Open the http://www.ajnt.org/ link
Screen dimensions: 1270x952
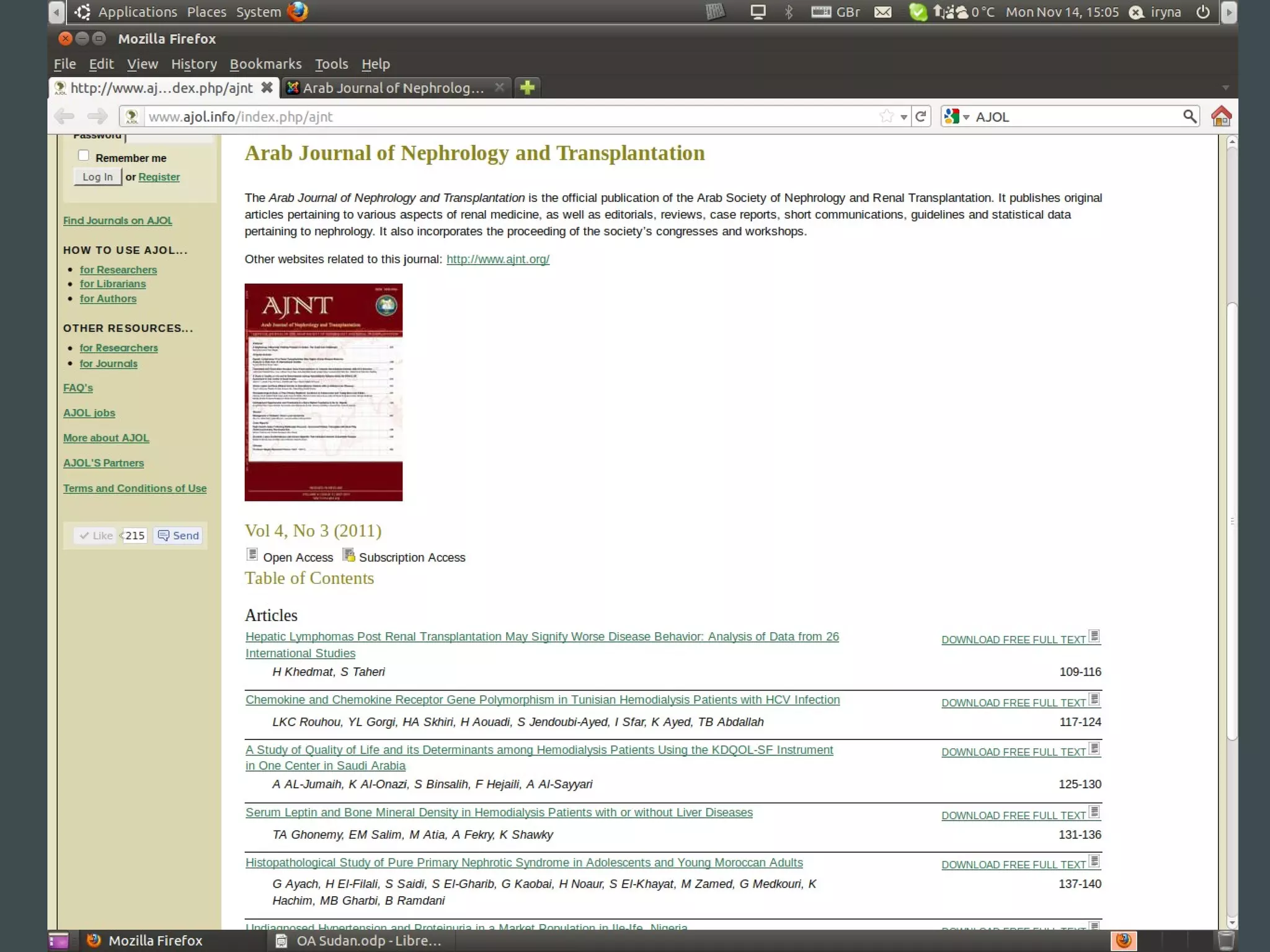coord(497,259)
